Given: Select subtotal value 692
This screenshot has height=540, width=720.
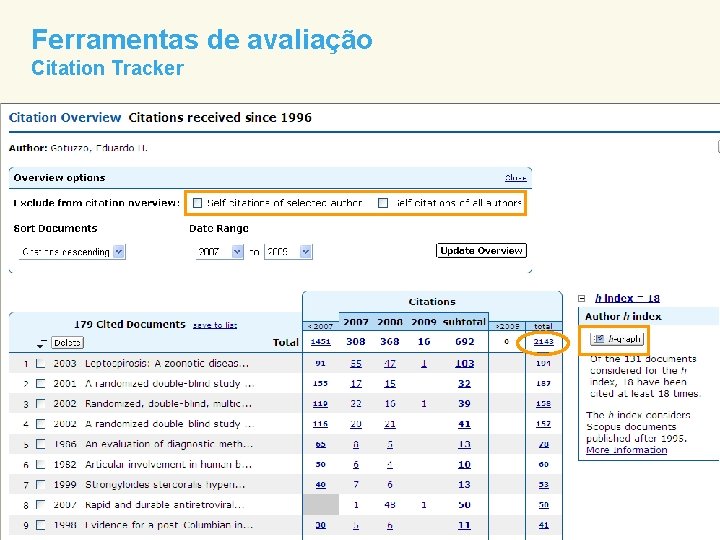Looking at the screenshot, I should pyautogui.click(x=464, y=342).
